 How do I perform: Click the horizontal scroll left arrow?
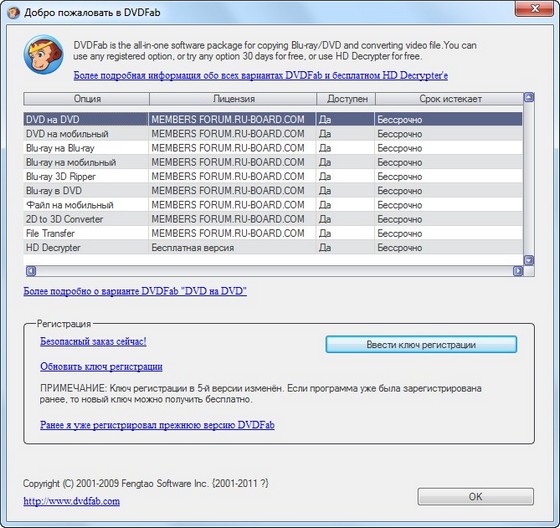point(31,271)
